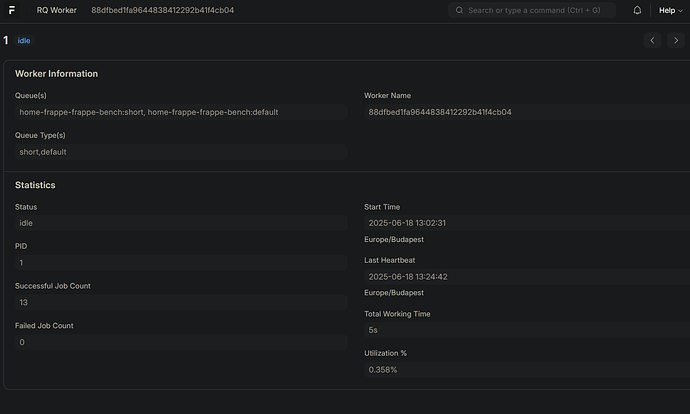The width and height of the screenshot is (690, 414).
Task: Go to next worker record arrow
Action: click(x=677, y=41)
